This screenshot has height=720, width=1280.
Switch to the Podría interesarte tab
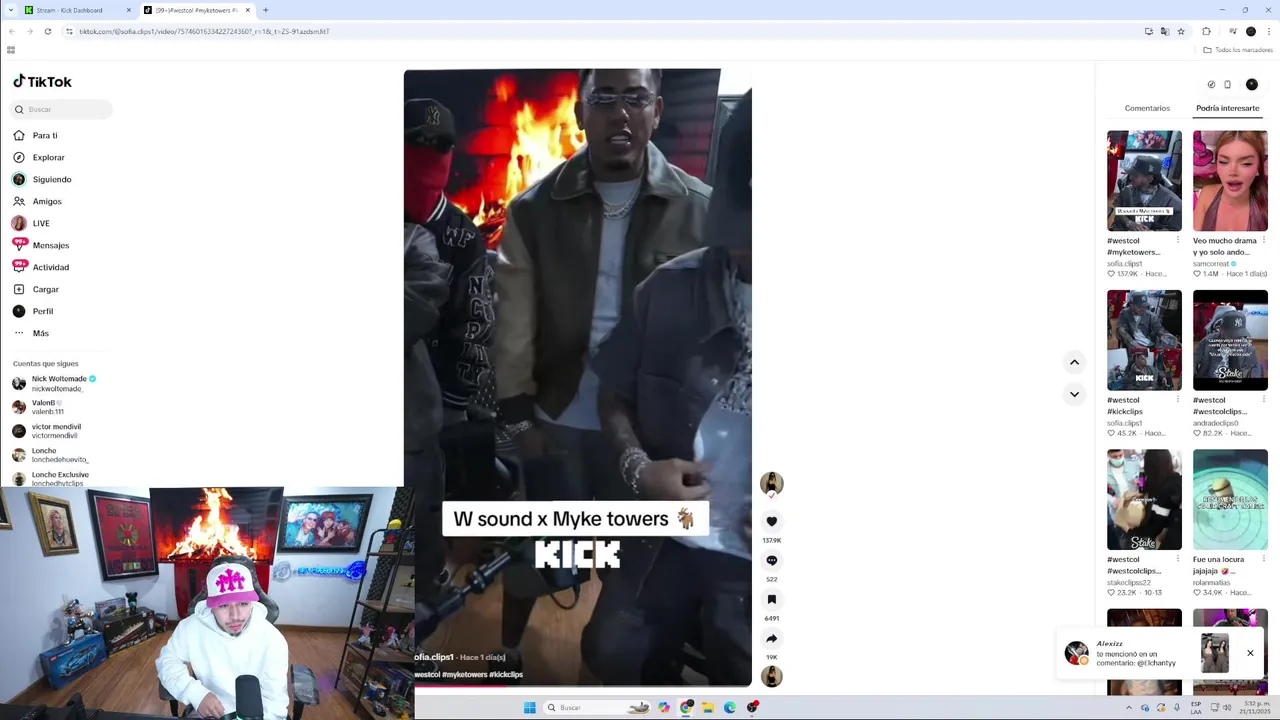[x=1227, y=108]
